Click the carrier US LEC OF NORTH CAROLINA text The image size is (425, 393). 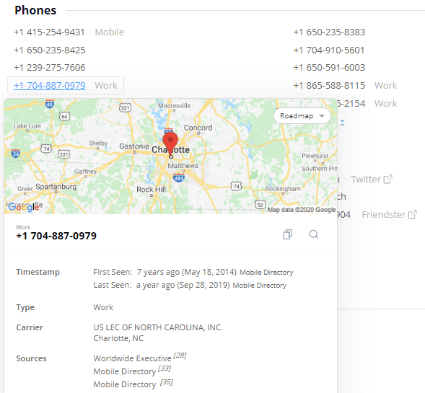[x=158, y=327]
